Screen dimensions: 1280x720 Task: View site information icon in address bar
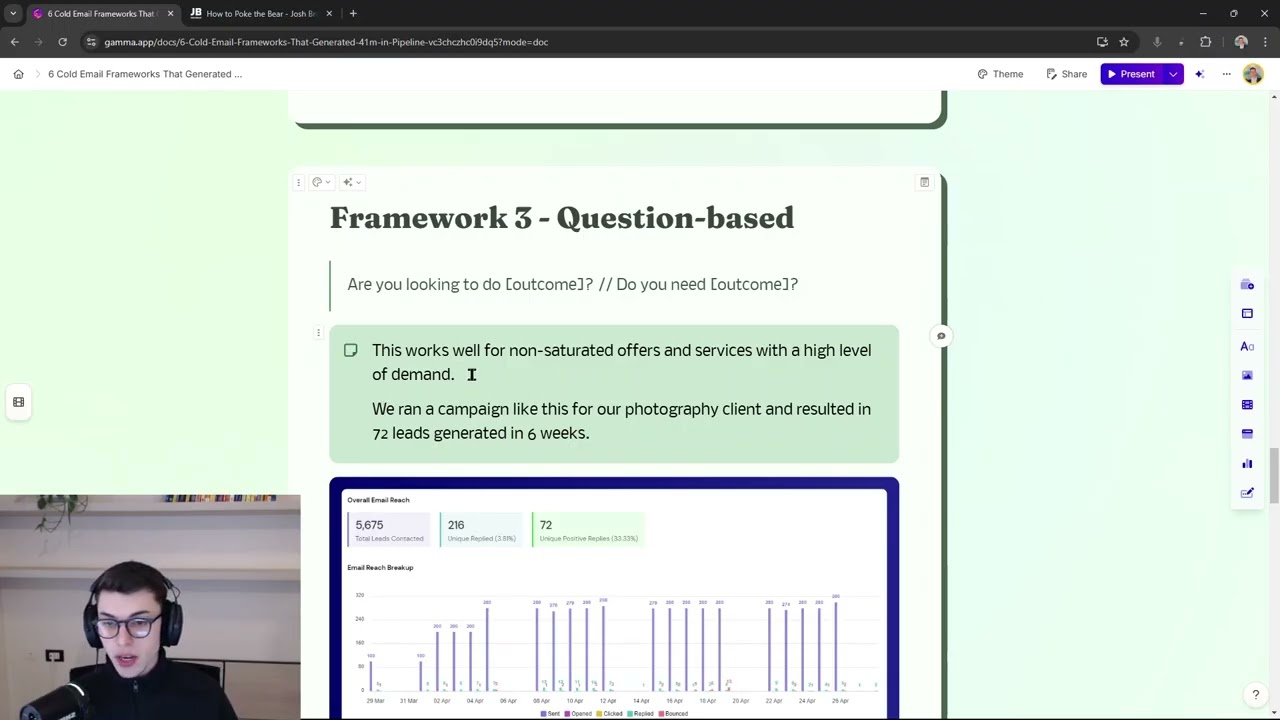(91, 42)
